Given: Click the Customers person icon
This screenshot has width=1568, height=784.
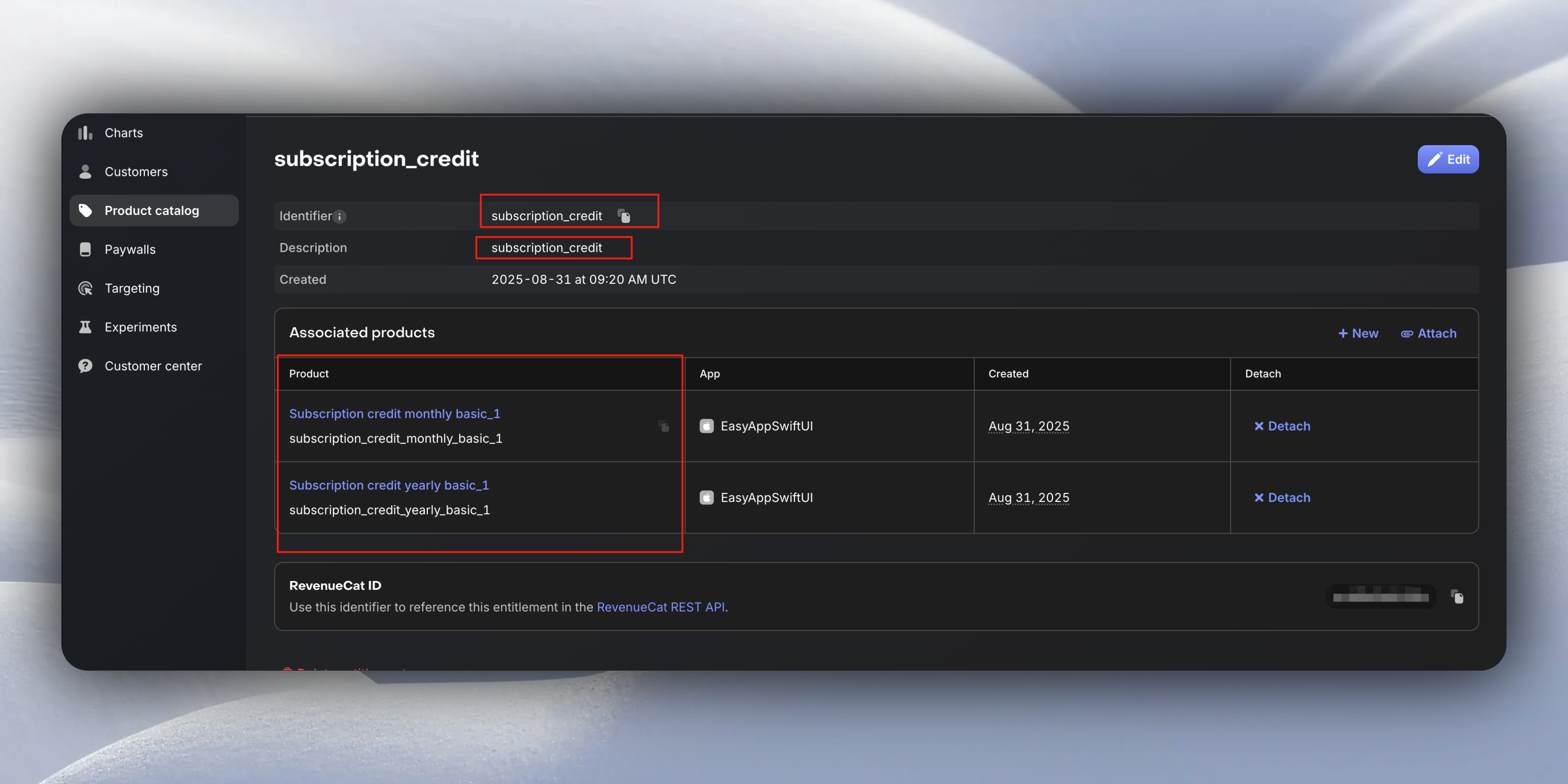Looking at the screenshot, I should [85, 172].
